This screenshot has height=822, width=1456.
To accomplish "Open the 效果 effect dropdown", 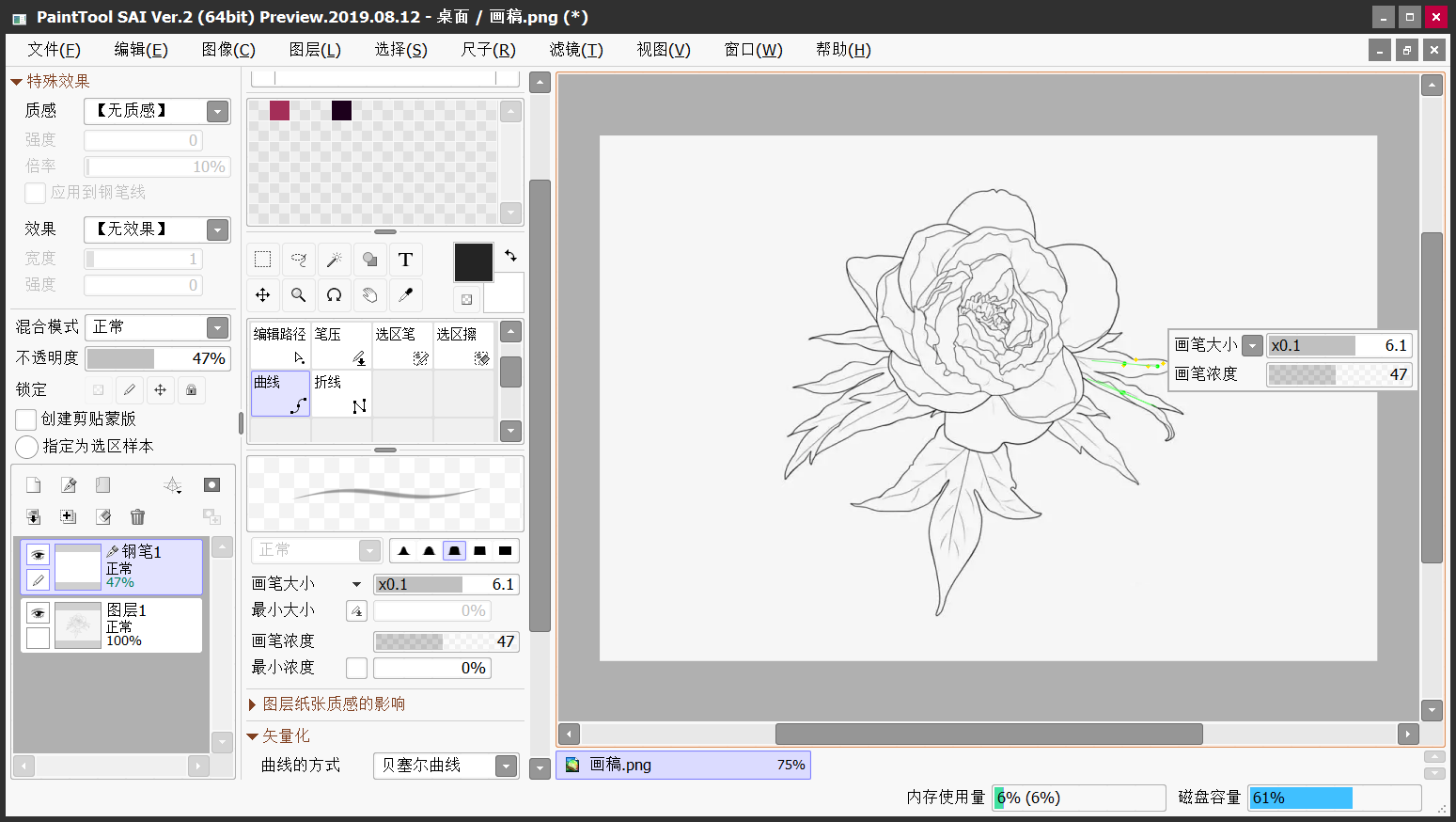I will tap(217, 229).
